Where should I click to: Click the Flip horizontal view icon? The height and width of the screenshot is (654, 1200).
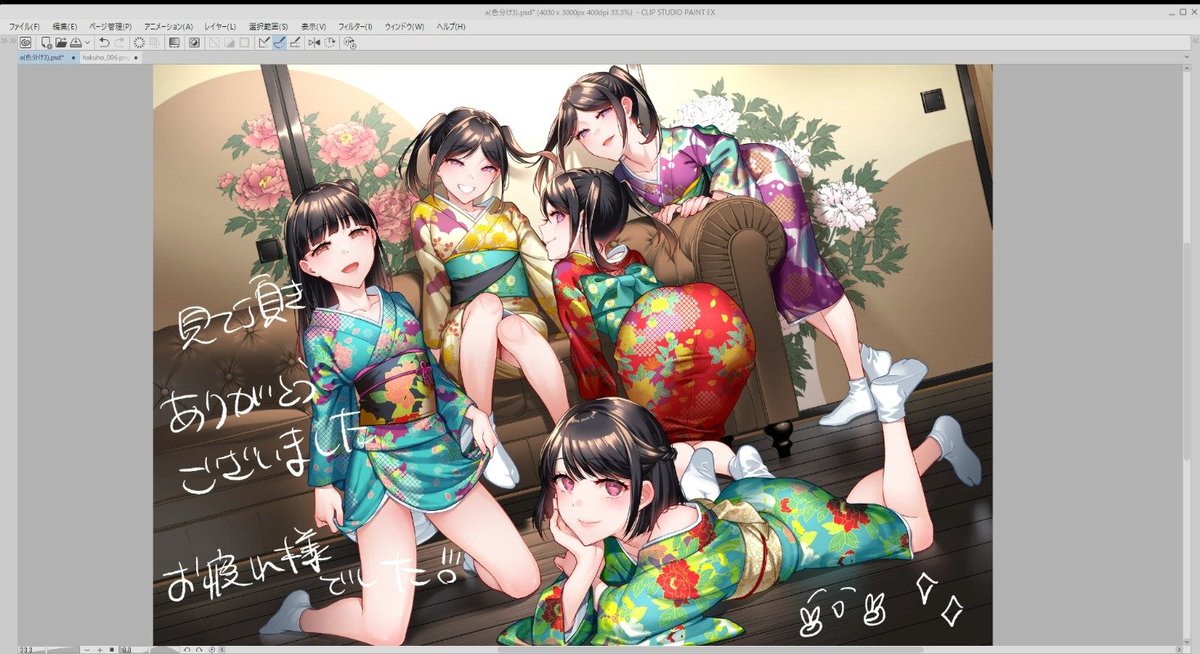[314, 43]
